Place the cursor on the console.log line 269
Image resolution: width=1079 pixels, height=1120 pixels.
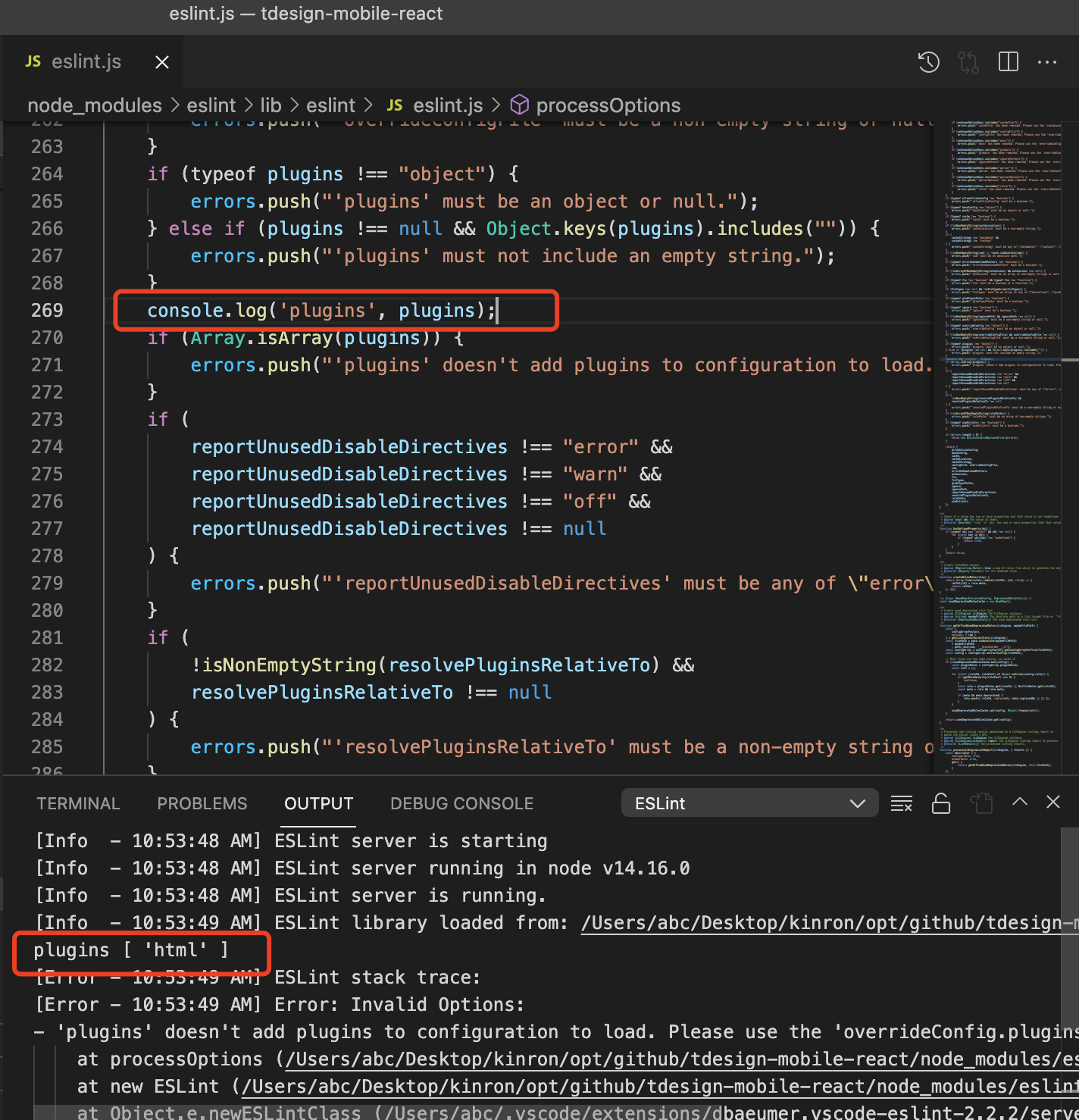[x=321, y=310]
